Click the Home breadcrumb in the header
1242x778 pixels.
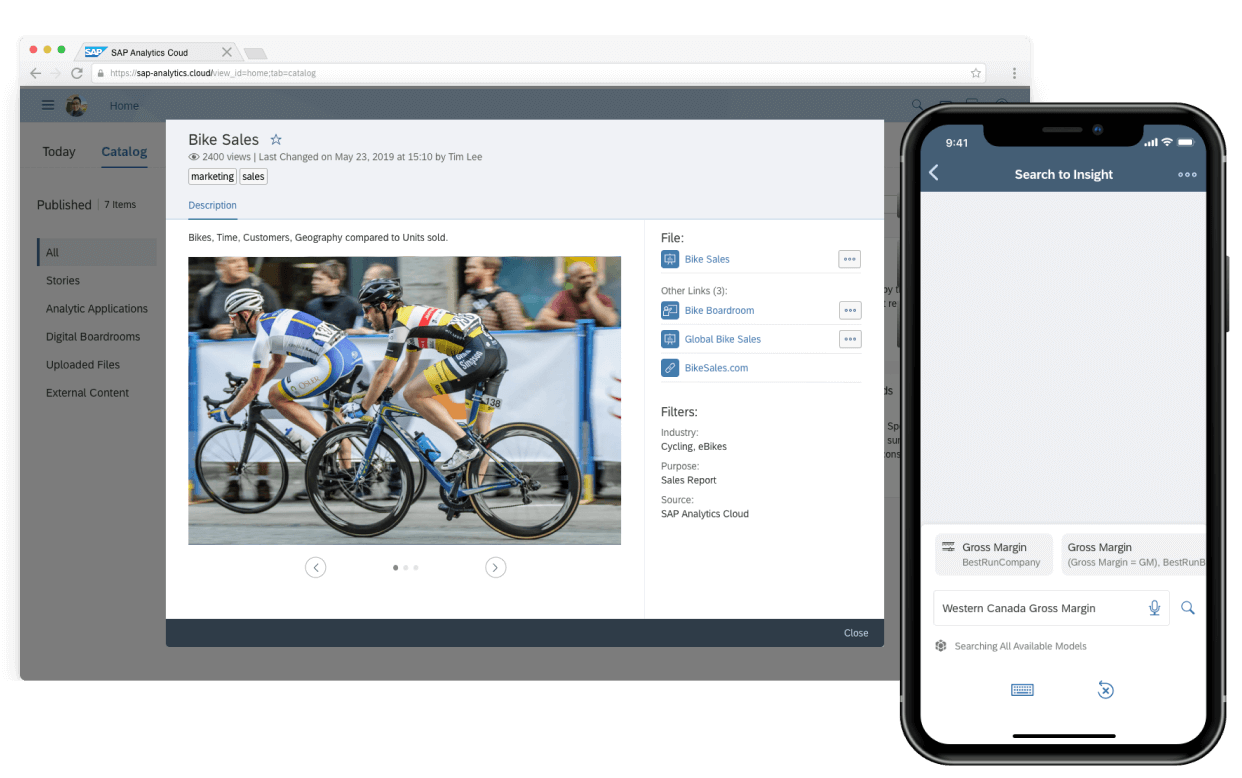click(x=124, y=106)
